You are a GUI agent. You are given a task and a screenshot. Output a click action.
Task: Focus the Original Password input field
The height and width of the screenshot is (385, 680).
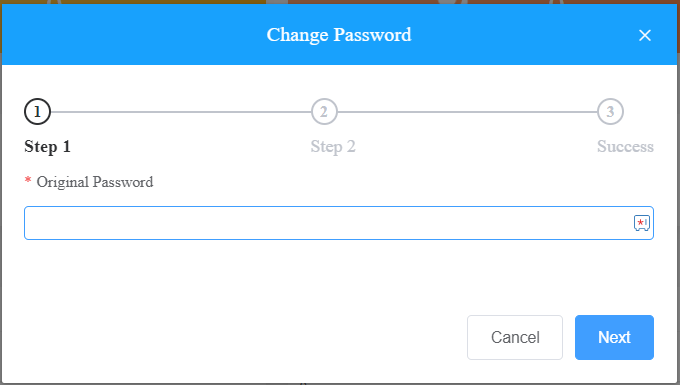coord(339,223)
